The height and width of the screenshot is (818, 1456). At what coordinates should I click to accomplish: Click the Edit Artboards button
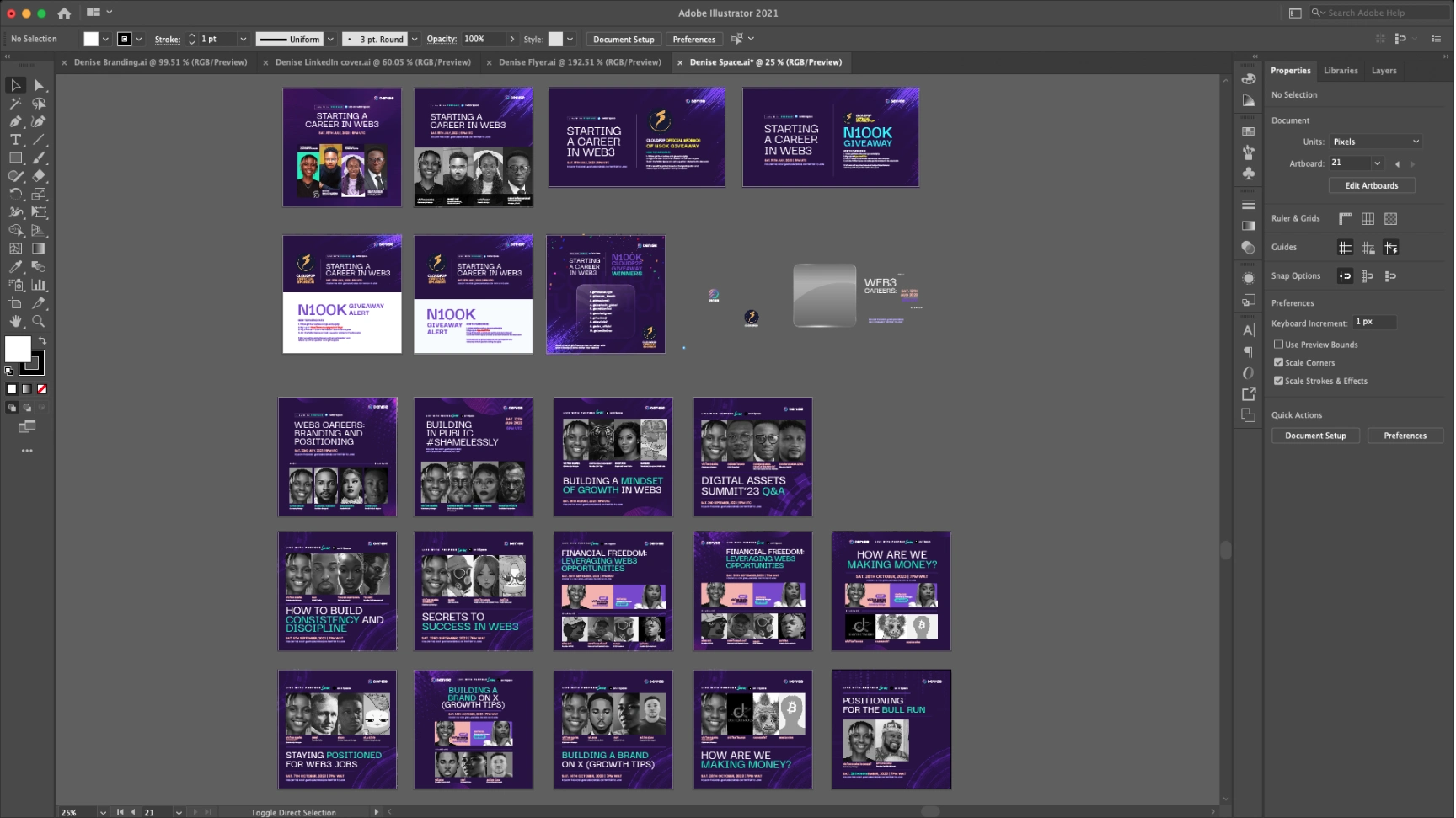click(x=1371, y=185)
